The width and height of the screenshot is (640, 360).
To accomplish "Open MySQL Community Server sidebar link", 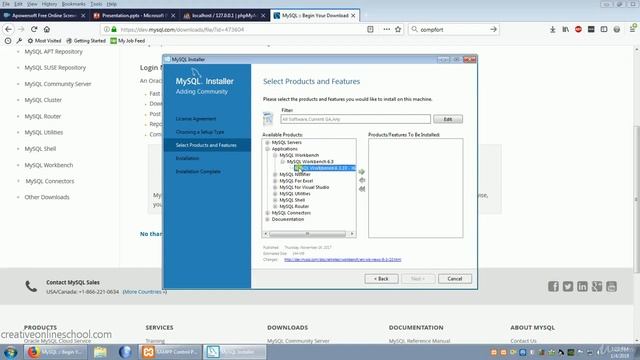I will [x=58, y=84].
